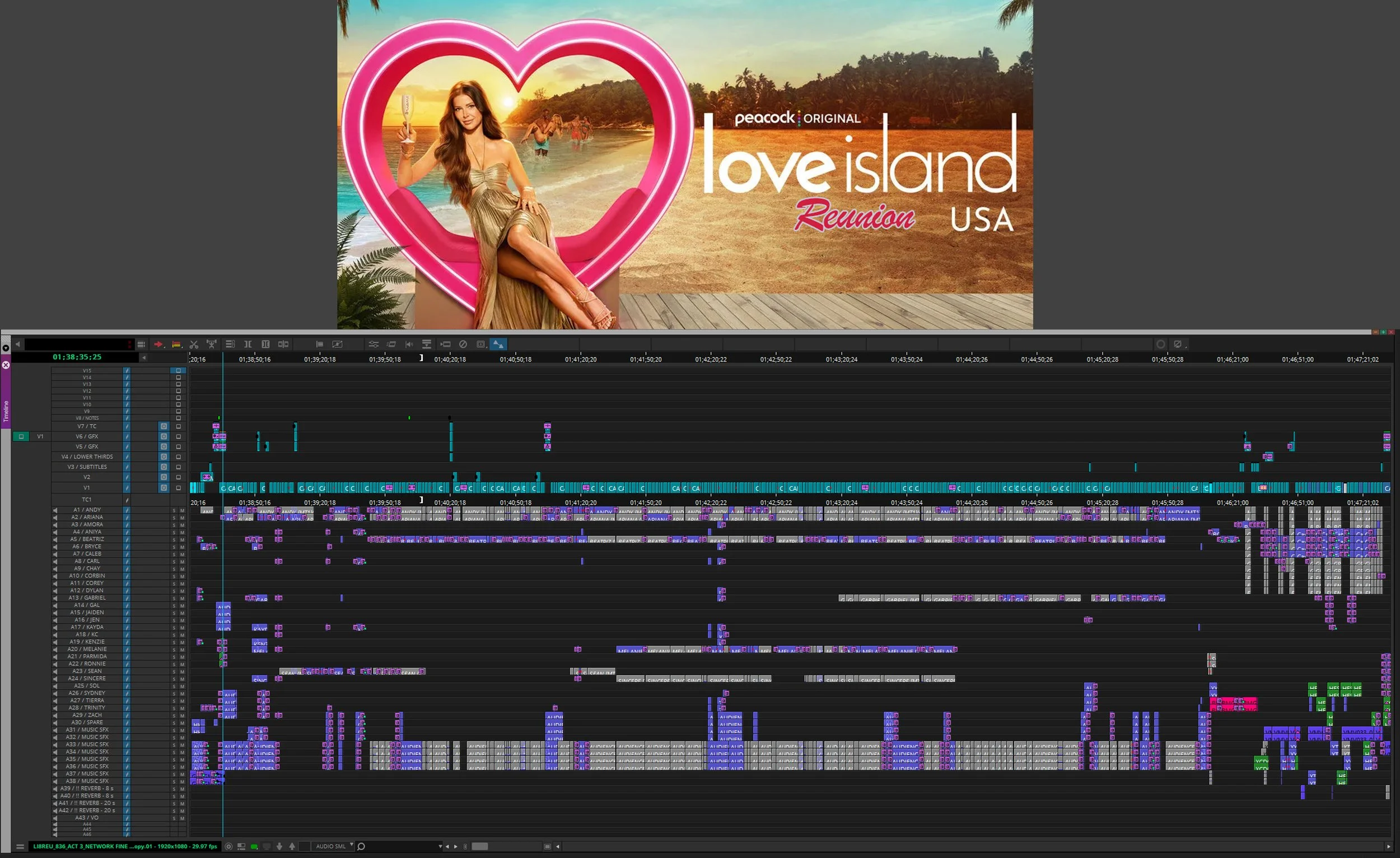Select the V1 track name button
Screen dimensions: 1400x858
tap(87, 488)
